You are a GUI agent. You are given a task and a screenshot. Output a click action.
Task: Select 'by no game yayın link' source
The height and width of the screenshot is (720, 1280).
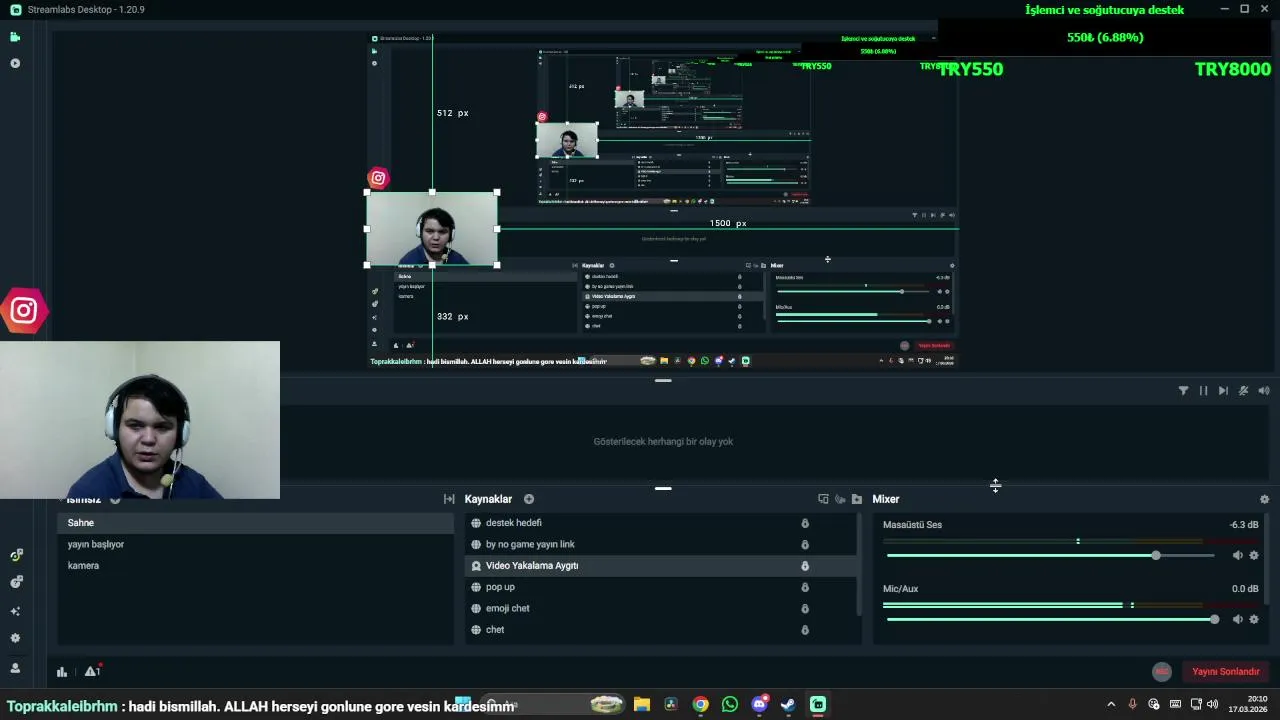pos(660,544)
